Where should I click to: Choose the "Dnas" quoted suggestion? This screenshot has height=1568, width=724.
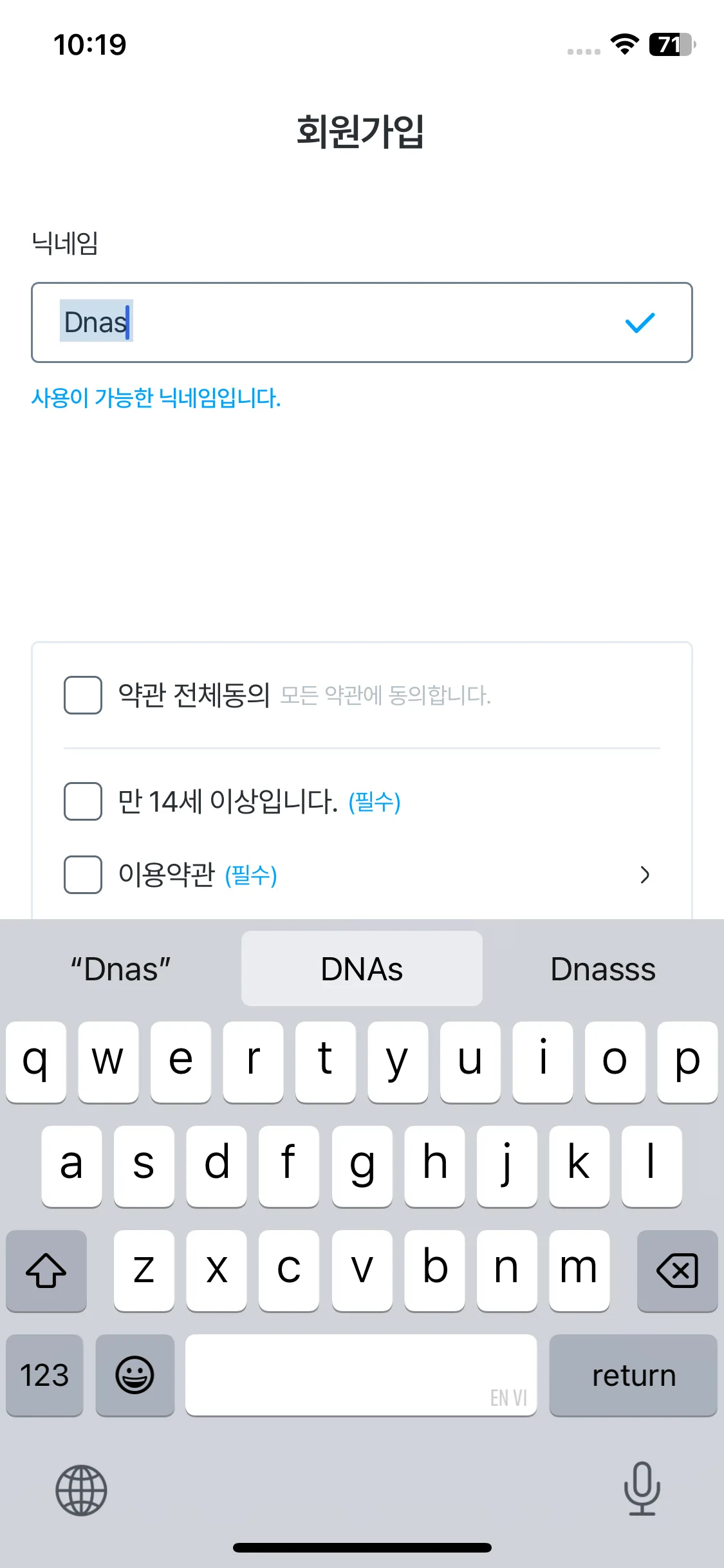[x=120, y=969]
